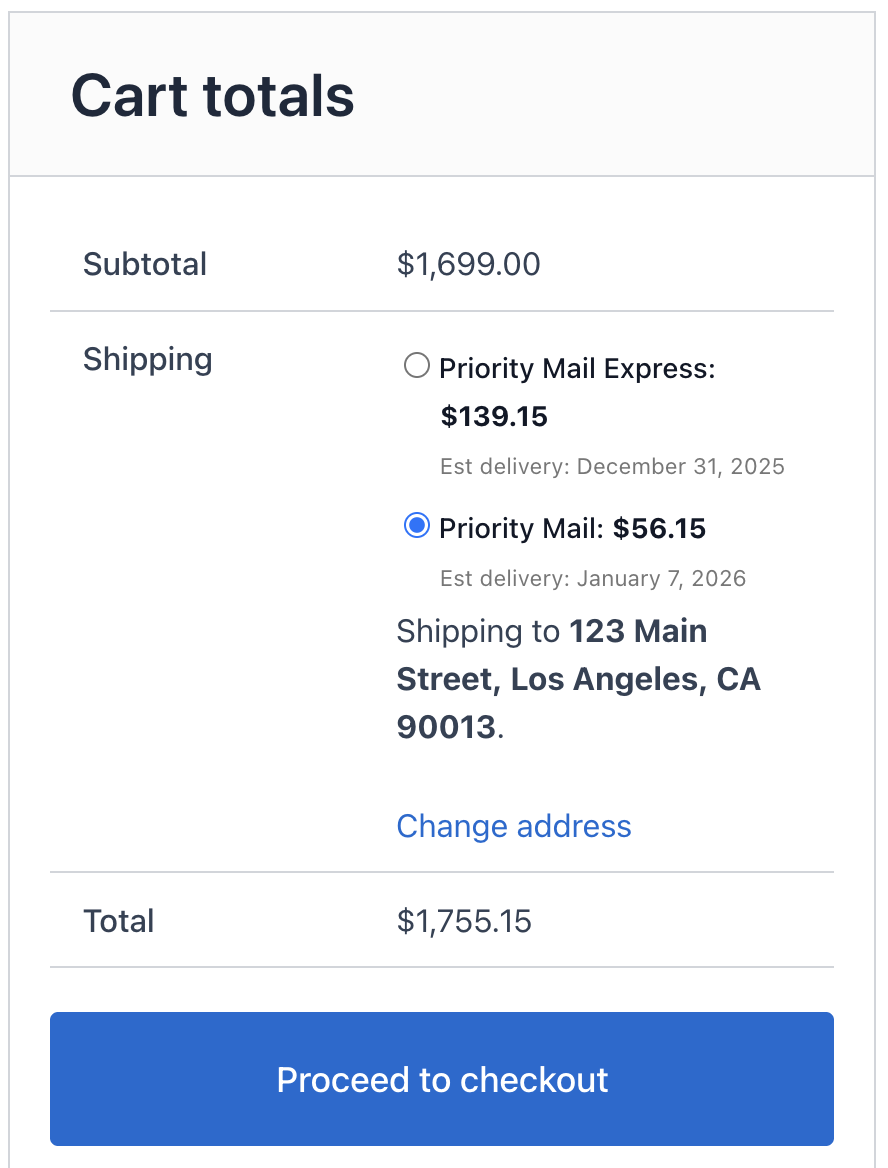Screen dimensions: 888x1168
Task: Open the Change address form
Action: click(x=513, y=826)
